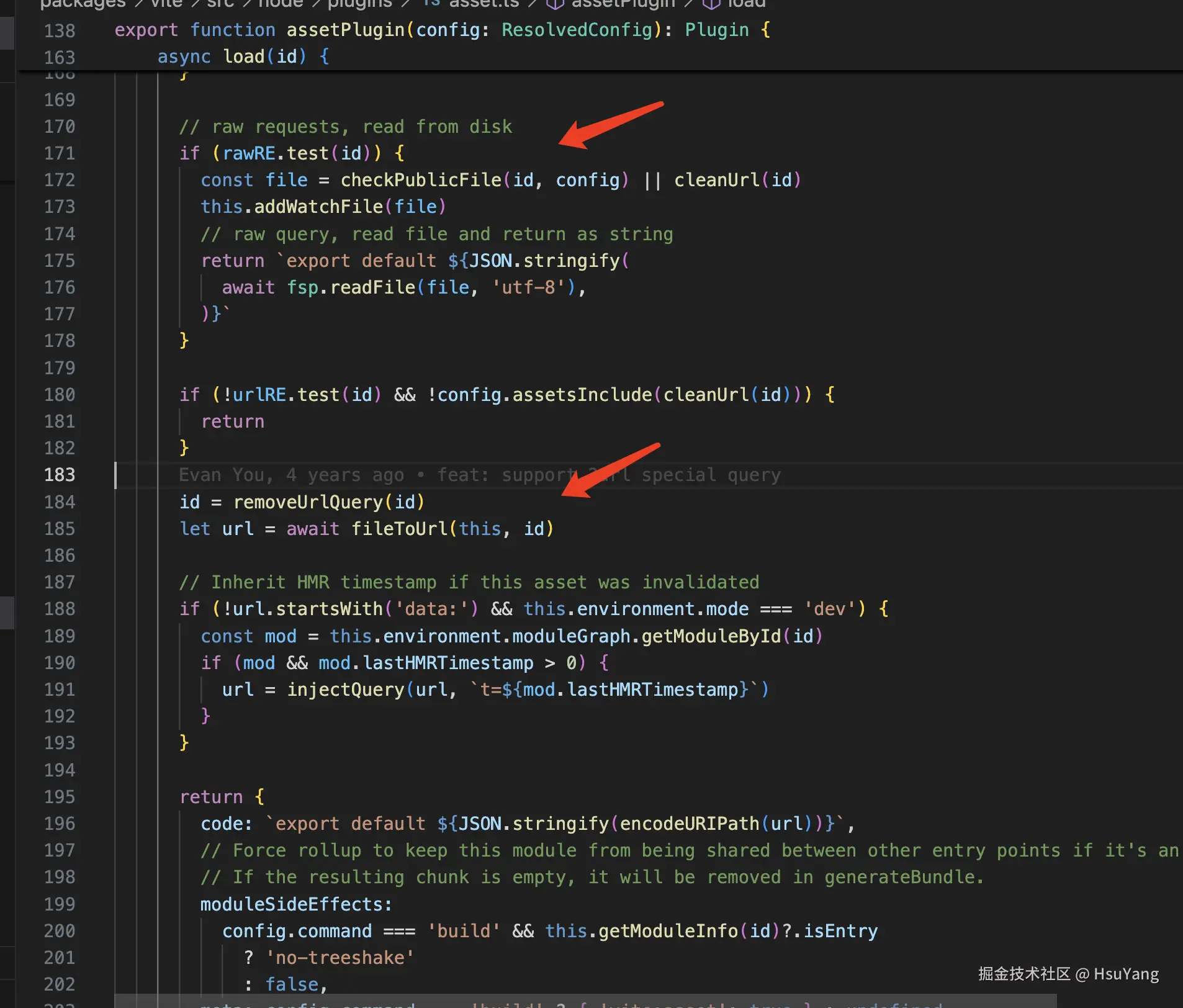Click the bare 'return' on line 181
This screenshot has height=1008, width=1183.
233,421
